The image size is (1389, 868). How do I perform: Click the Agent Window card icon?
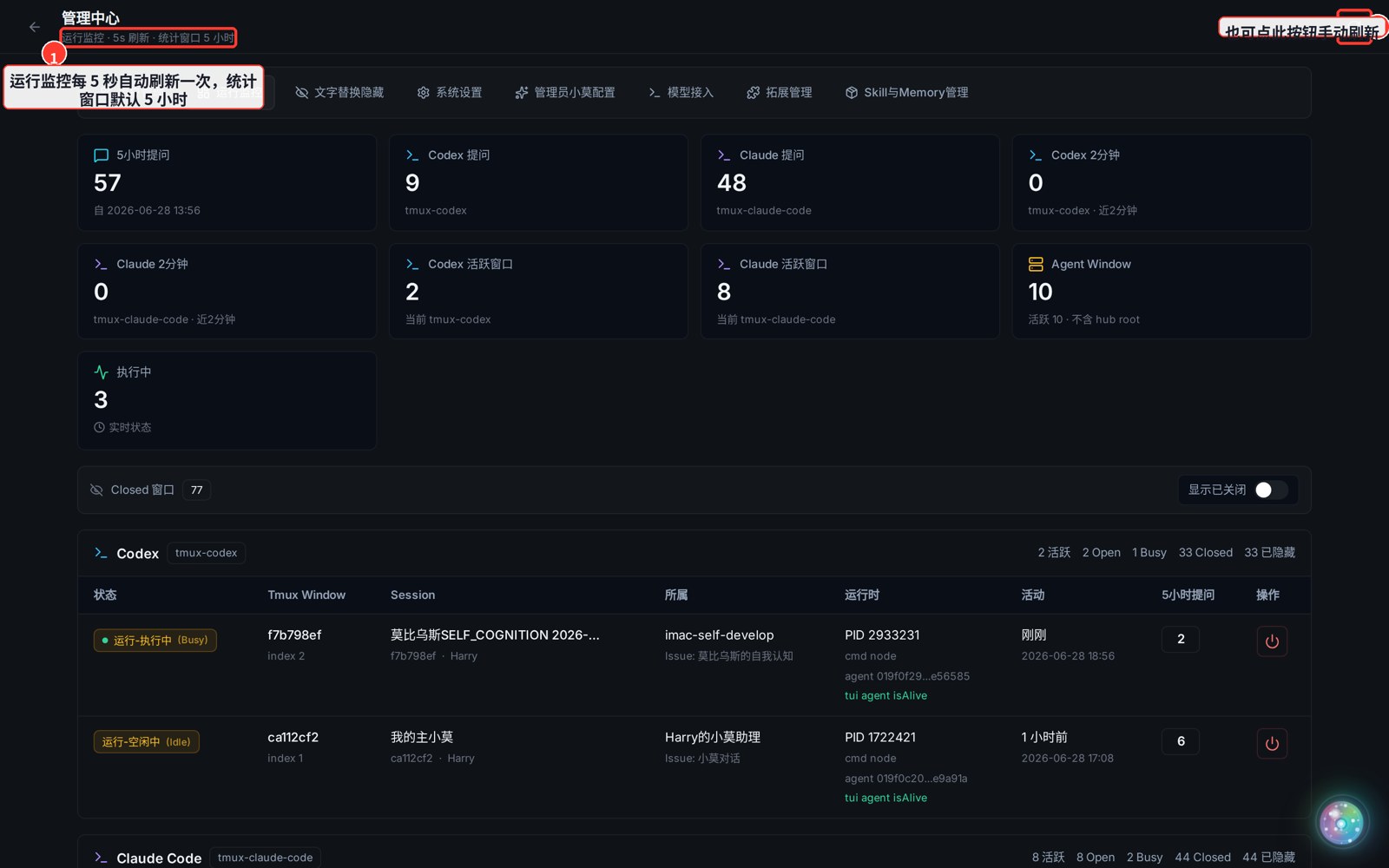(1036, 264)
